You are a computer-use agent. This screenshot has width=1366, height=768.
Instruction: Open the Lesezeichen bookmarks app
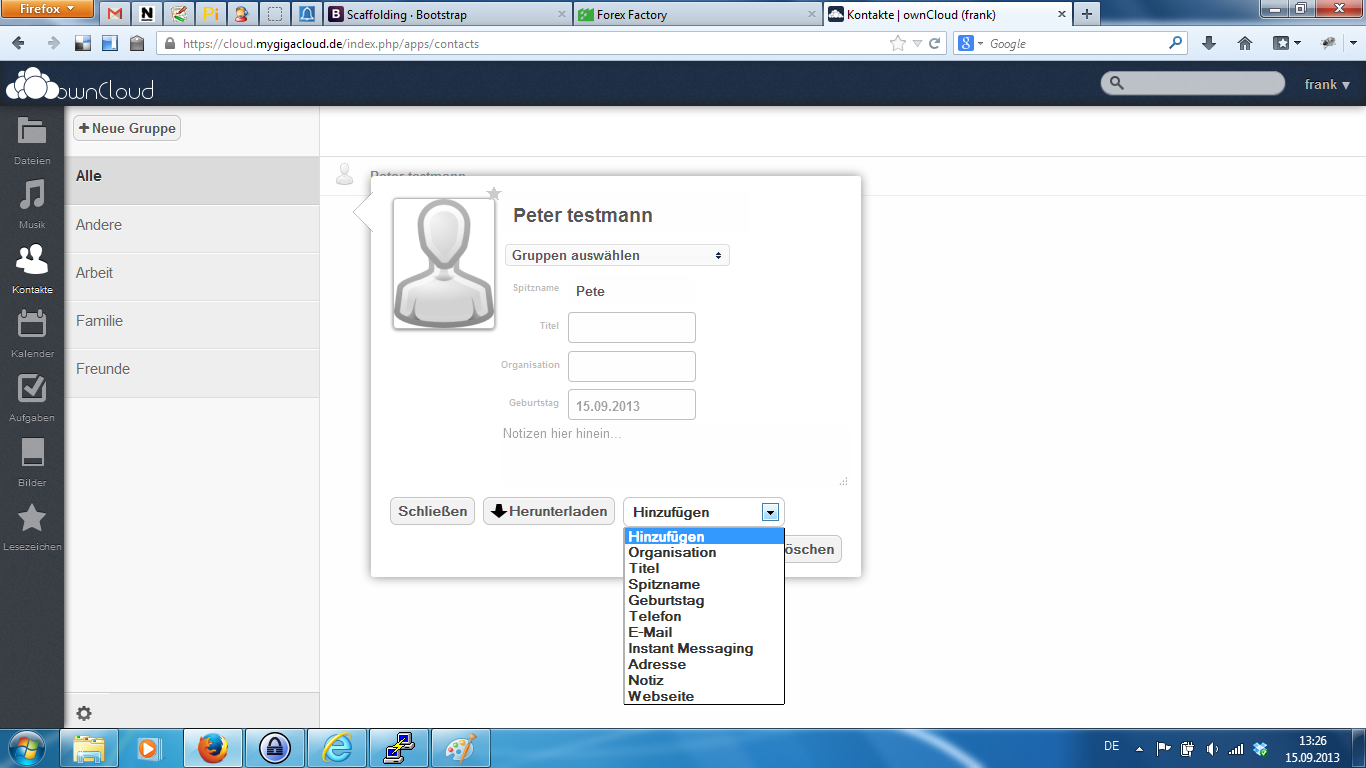[x=32, y=525]
